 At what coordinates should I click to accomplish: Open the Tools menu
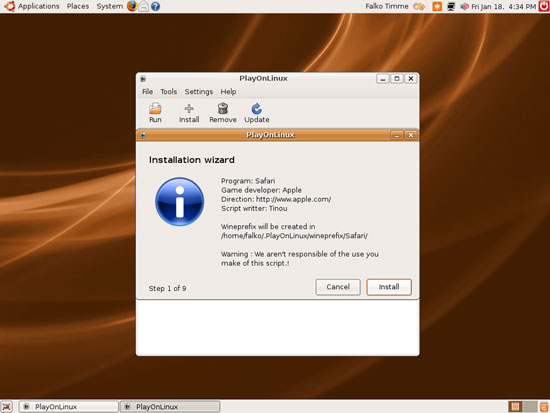tap(169, 92)
